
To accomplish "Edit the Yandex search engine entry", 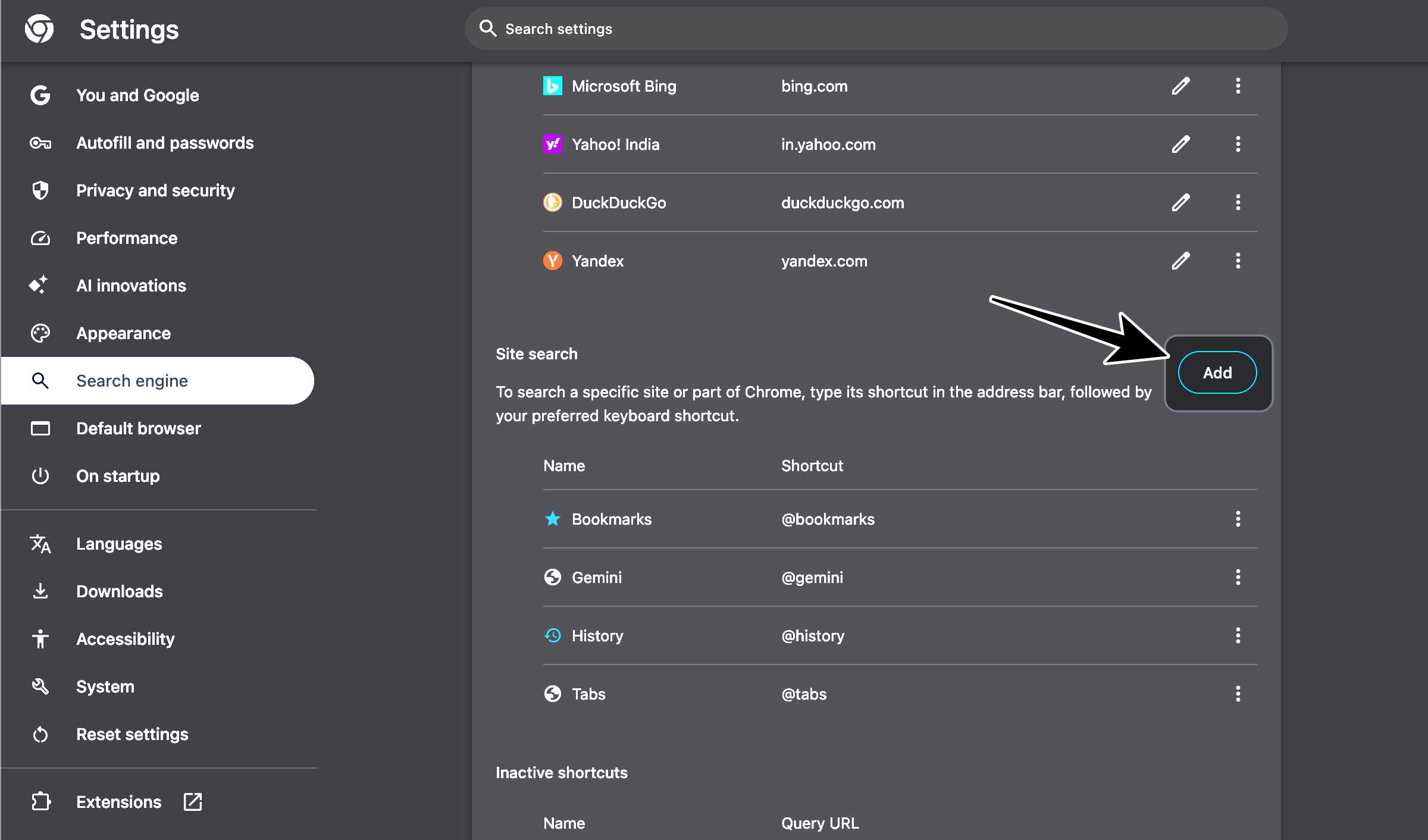I will [1180, 261].
